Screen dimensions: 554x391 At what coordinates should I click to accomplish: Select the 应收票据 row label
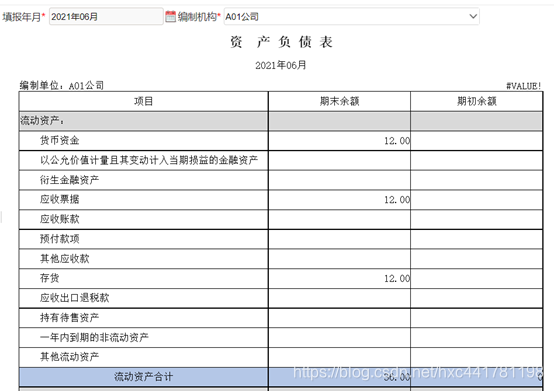pyautogui.click(x=59, y=200)
